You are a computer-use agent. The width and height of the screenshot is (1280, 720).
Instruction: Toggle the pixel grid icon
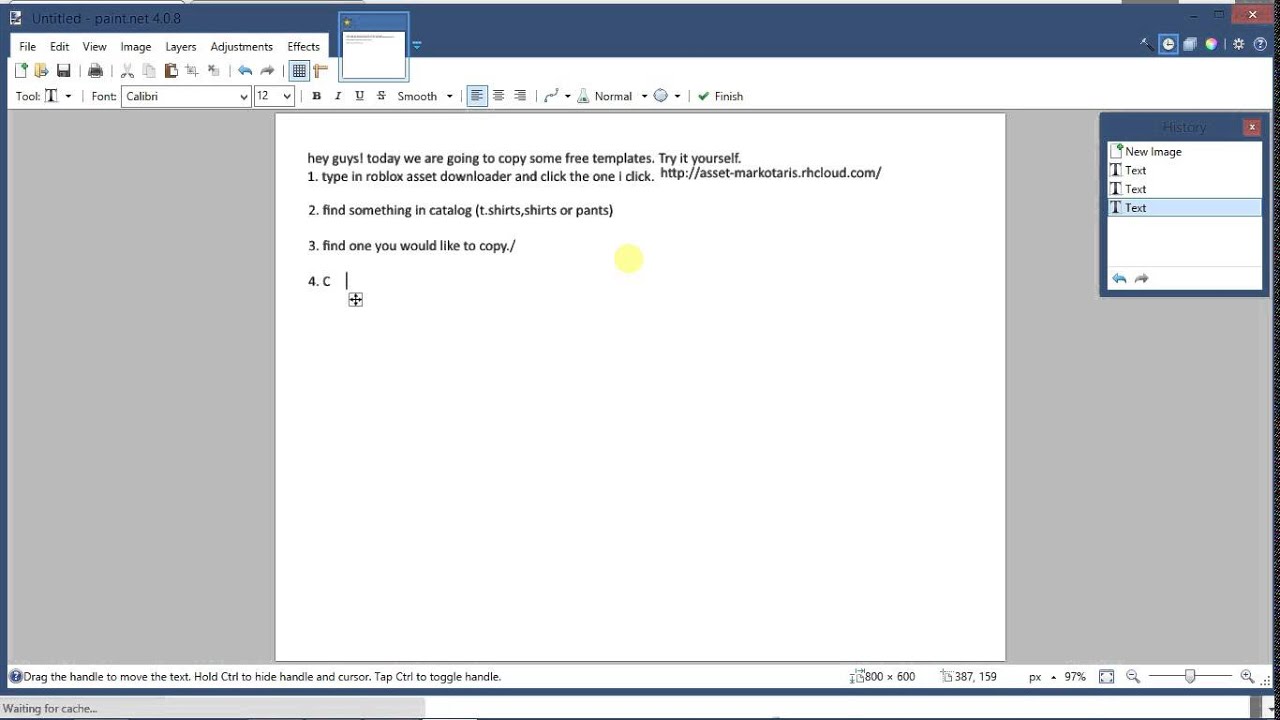299,70
